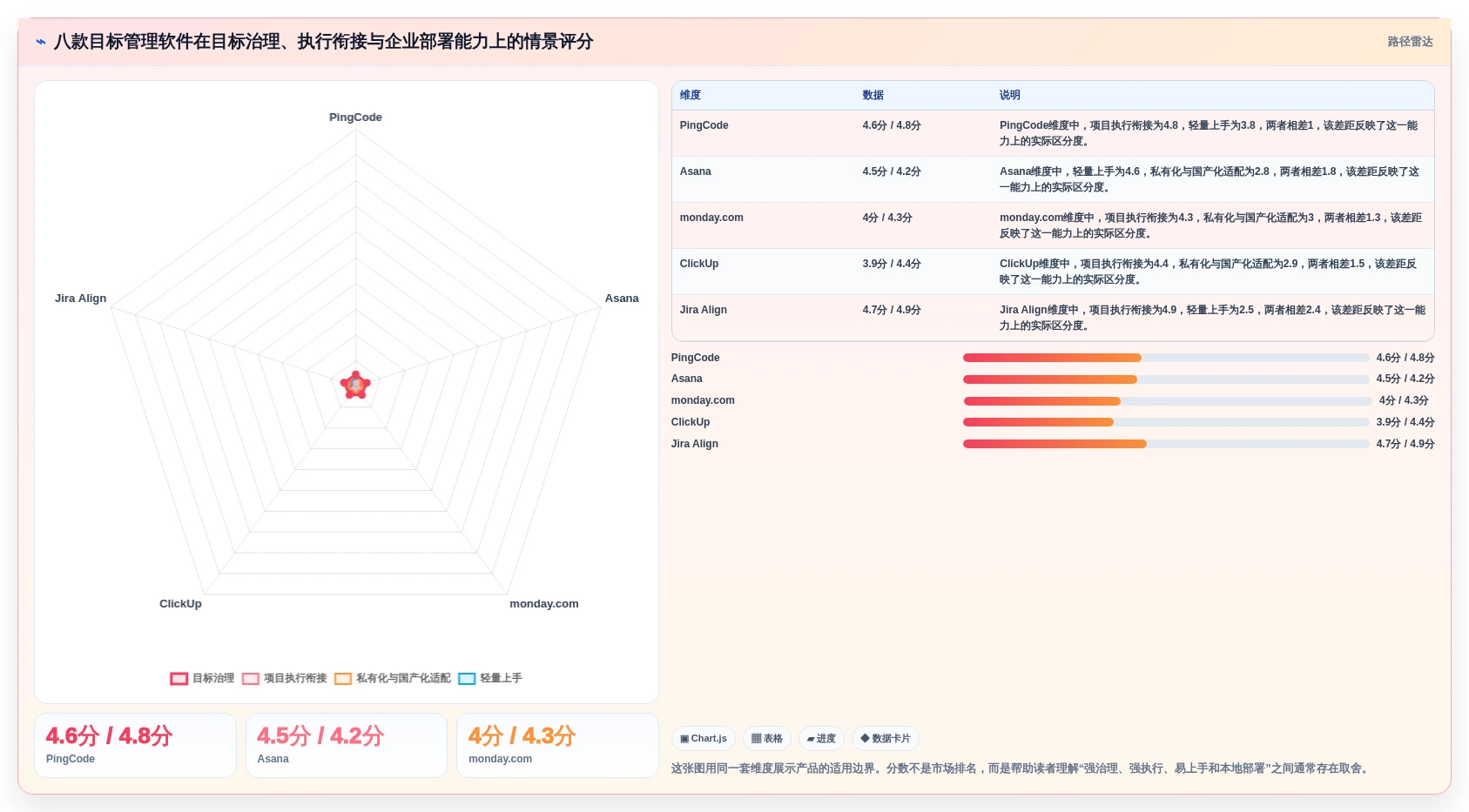Open the Asana 4.5分 / 4.2分 data card
The width and height of the screenshot is (1469, 812).
tap(347, 745)
